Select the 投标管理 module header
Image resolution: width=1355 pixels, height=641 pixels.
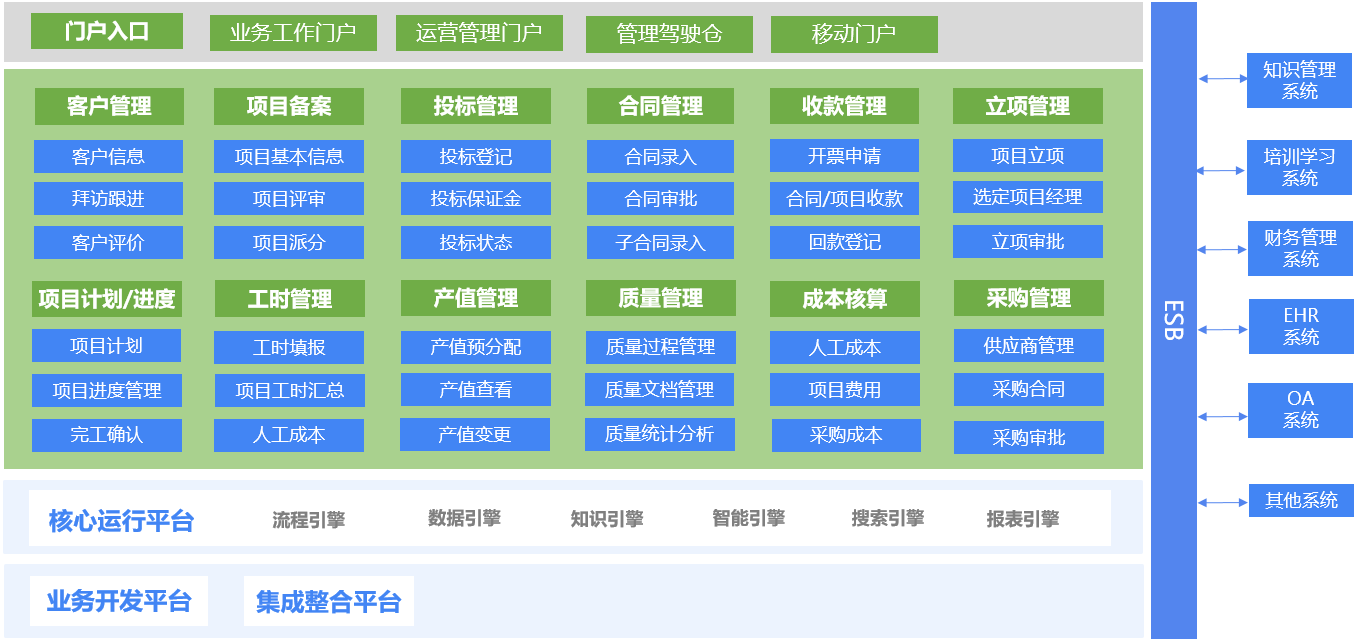click(475, 105)
